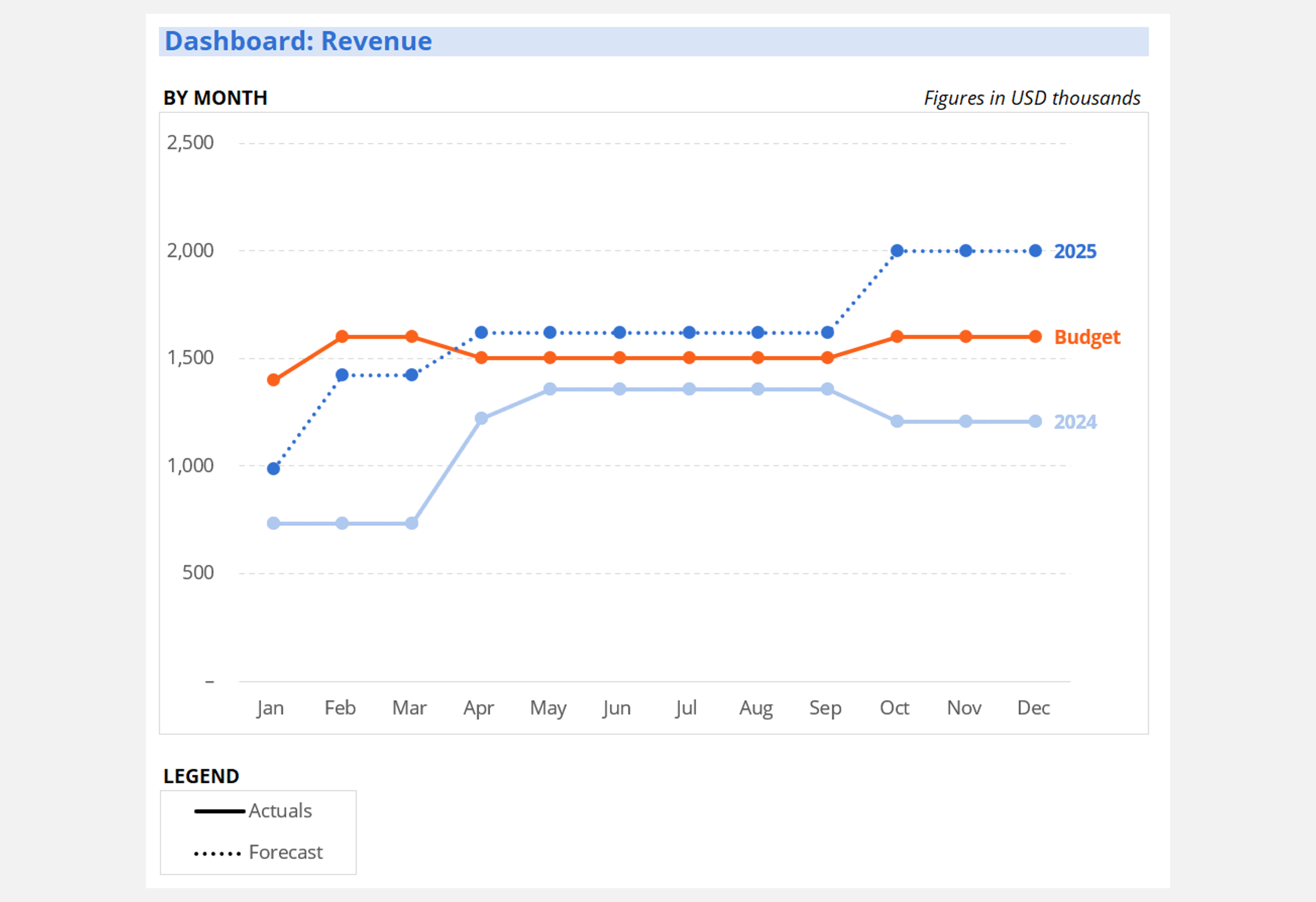Select the 2025 February data point
Viewport: 1316px width, 902px height.
point(342,375)
